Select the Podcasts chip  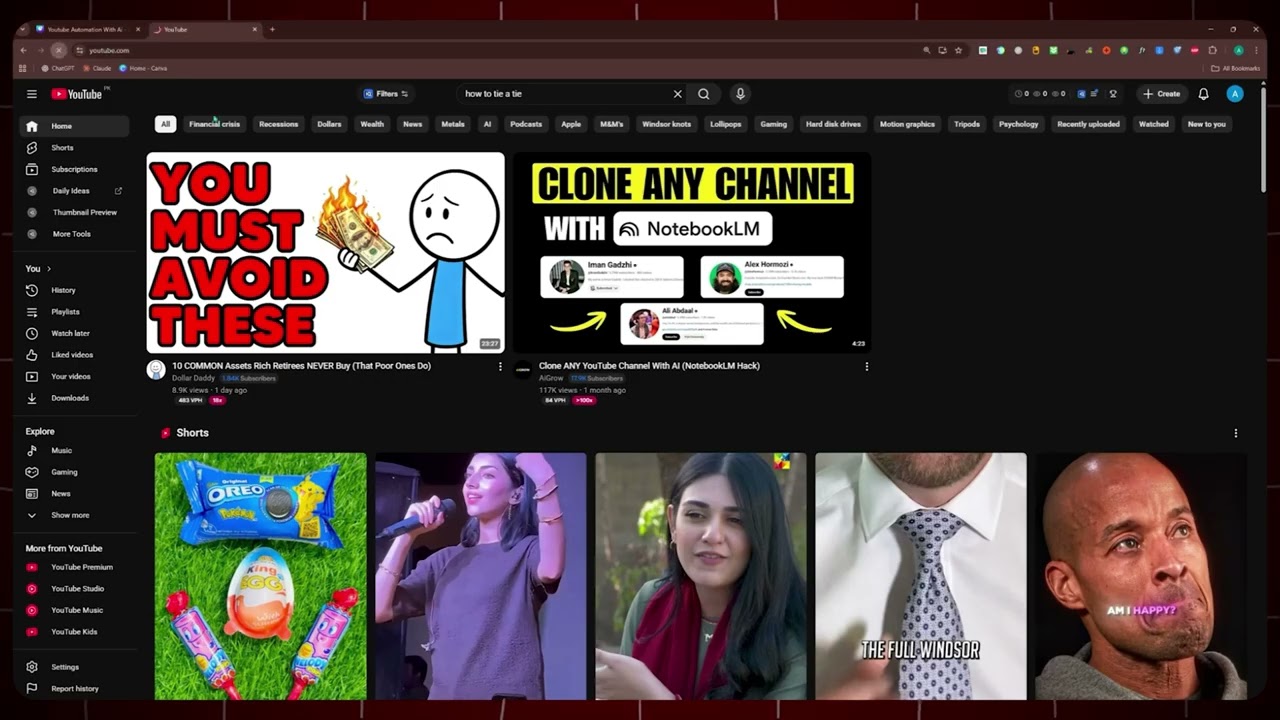click(x=526, y=124)
